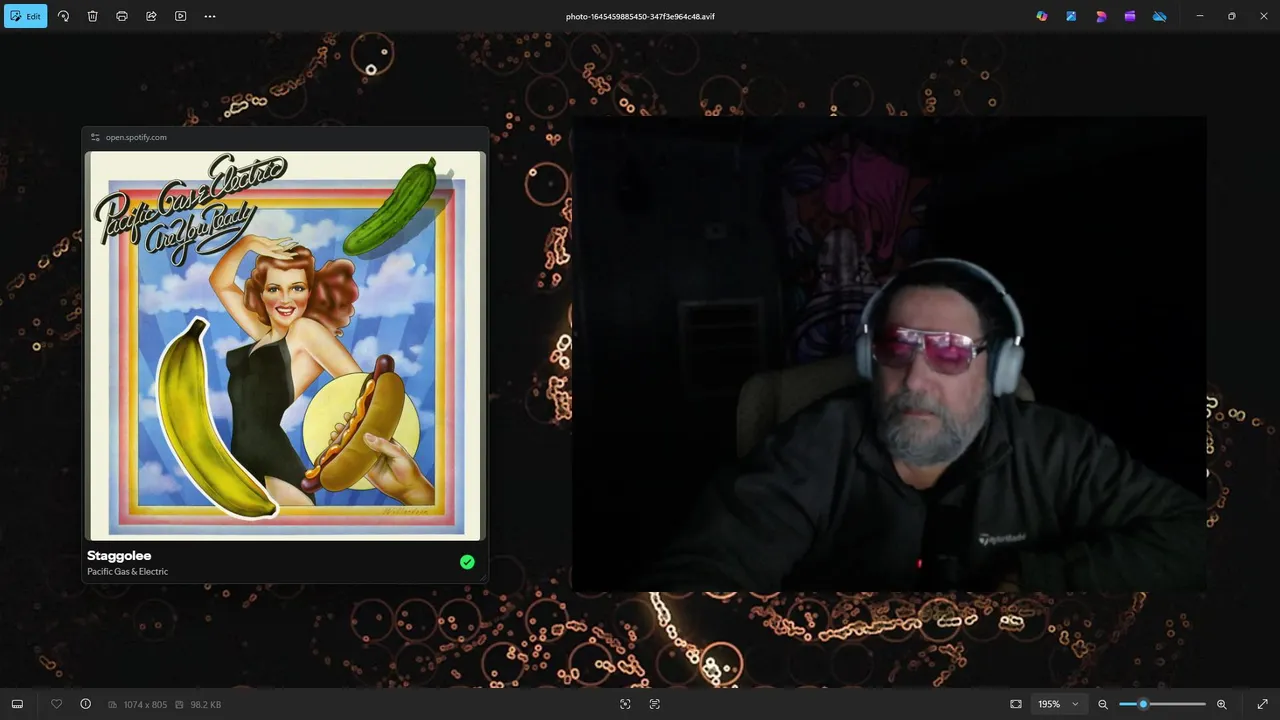This screenshot has height=720, width=1280.
Task: Click the fit to window icon
Action: [1016, 704]
